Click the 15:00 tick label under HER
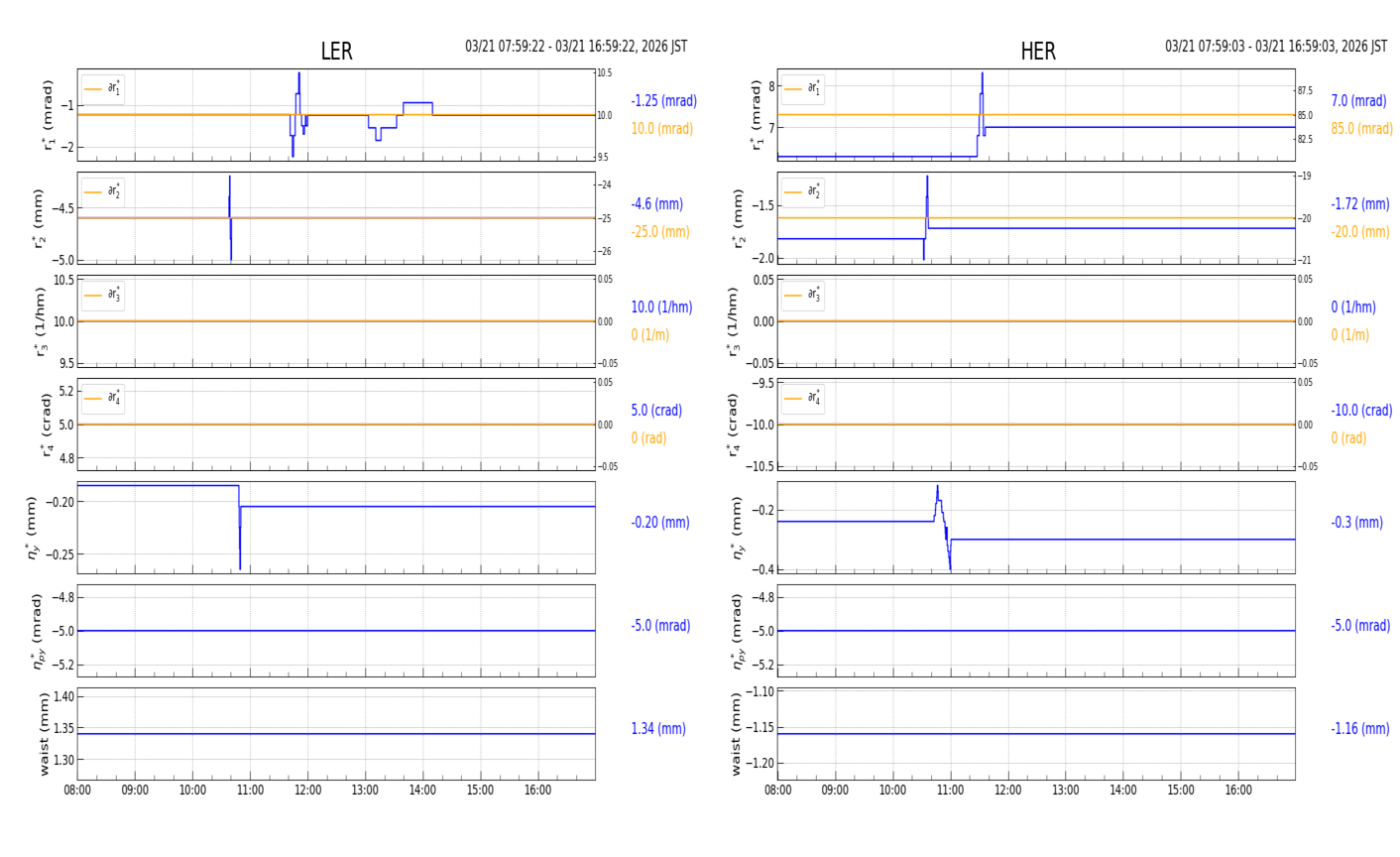Image resolution: width=1400 pixels, height=857 pixels. pyautogui.click(x=1180, y=791)
